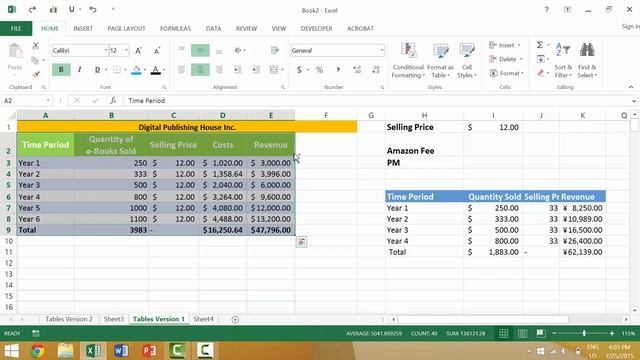Screen dimensions: 640x360
Task: Open the General number format dropdown
Action: pos(382,50)
